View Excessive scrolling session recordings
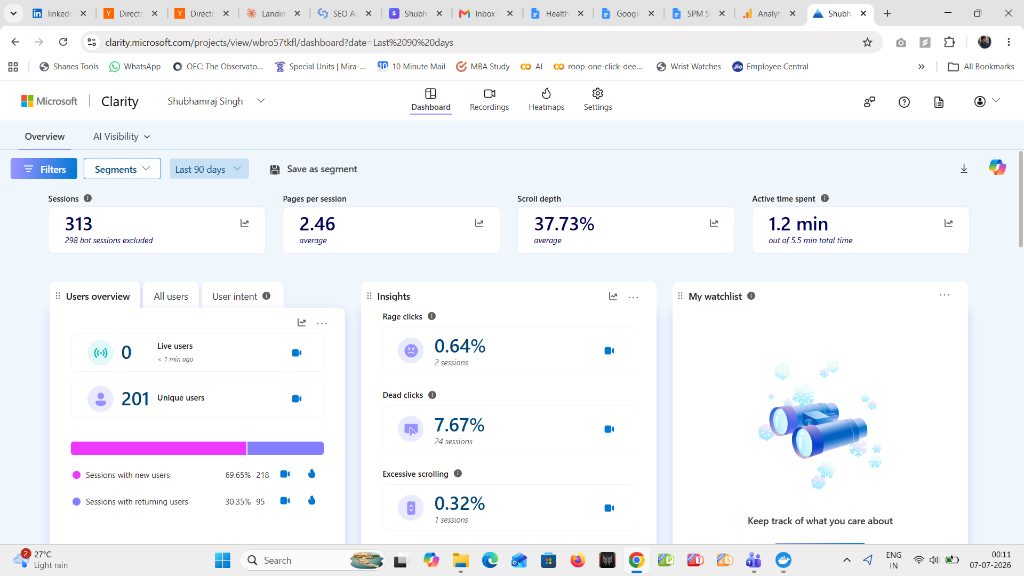The width and height of the screenshot is (1024, 576). [x=609, y=508]
